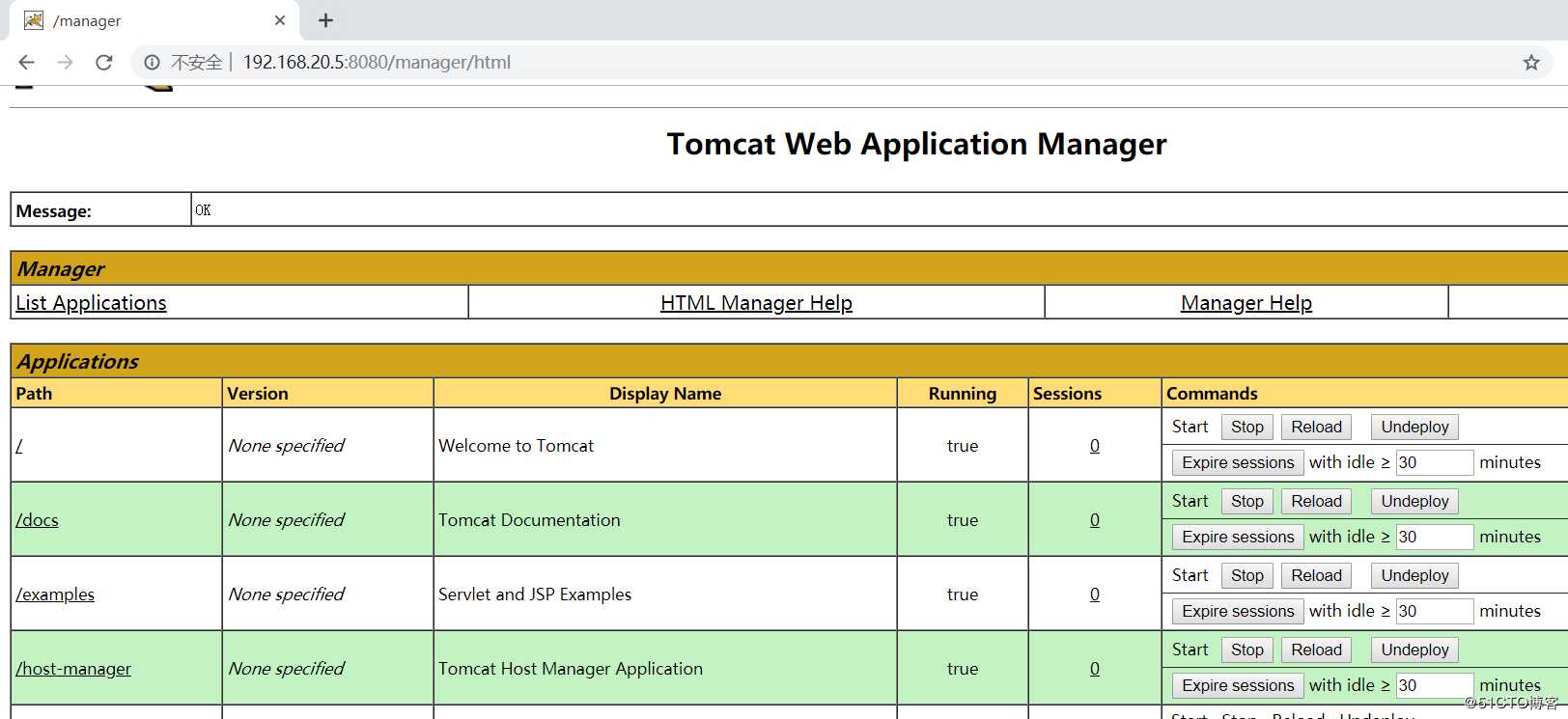
Task: View sessions count for the / application
Action: click(1095, 446)
